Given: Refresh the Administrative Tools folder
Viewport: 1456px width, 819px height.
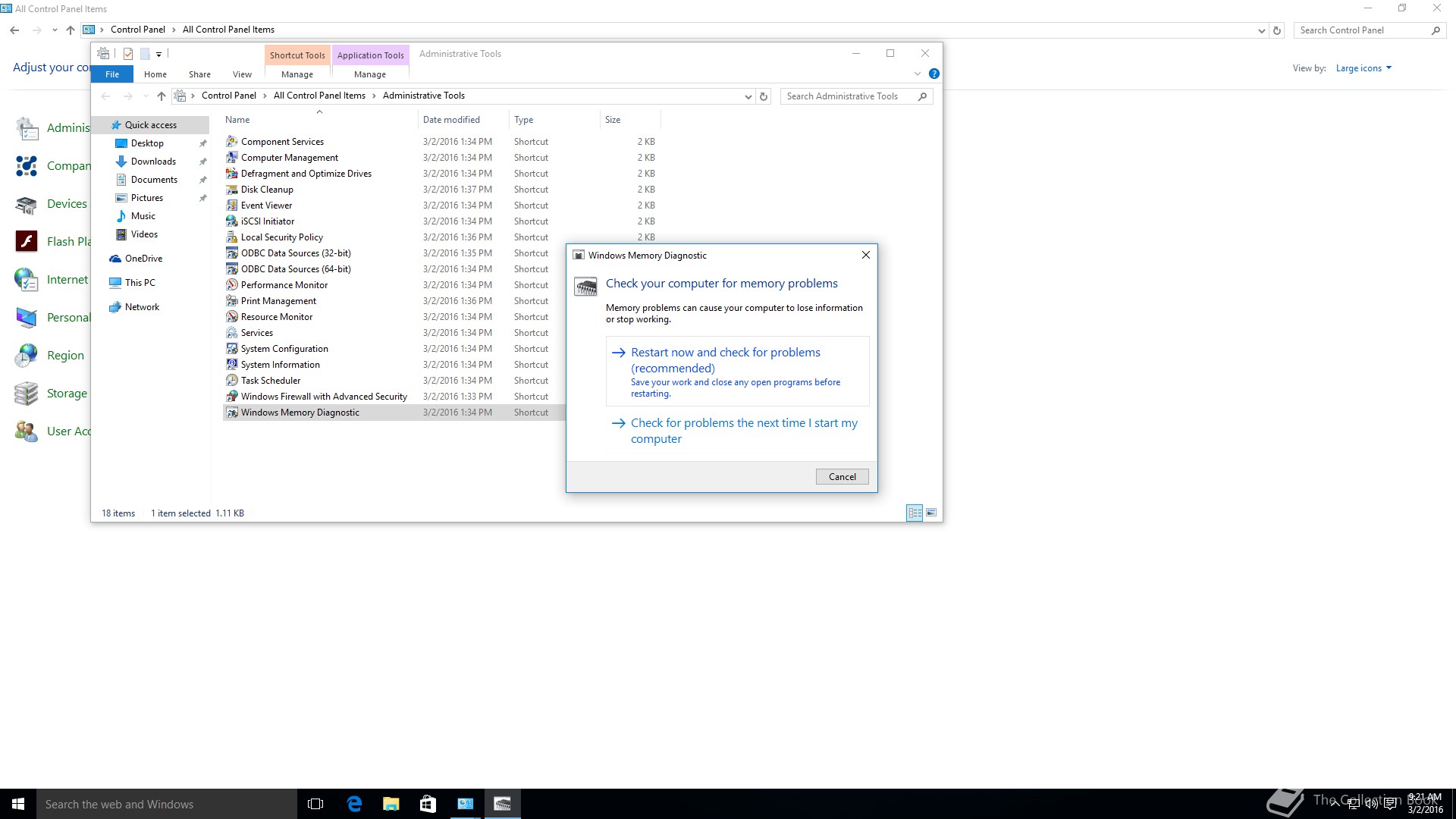Looking at the screenshot, I should point(764,96).
